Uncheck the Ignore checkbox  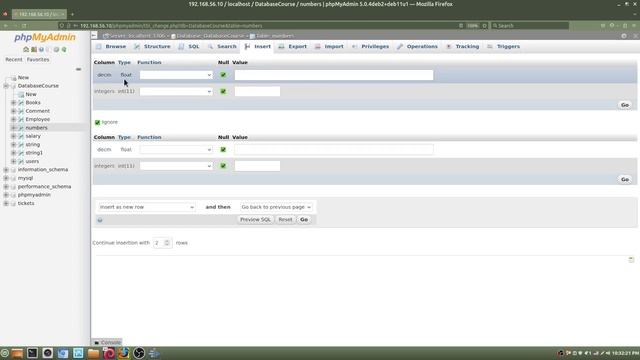[97, 122]
